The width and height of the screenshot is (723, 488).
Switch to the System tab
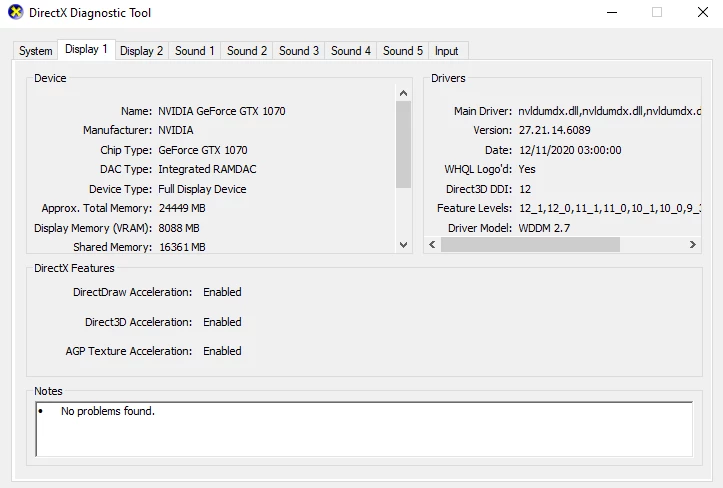(36, 51)
